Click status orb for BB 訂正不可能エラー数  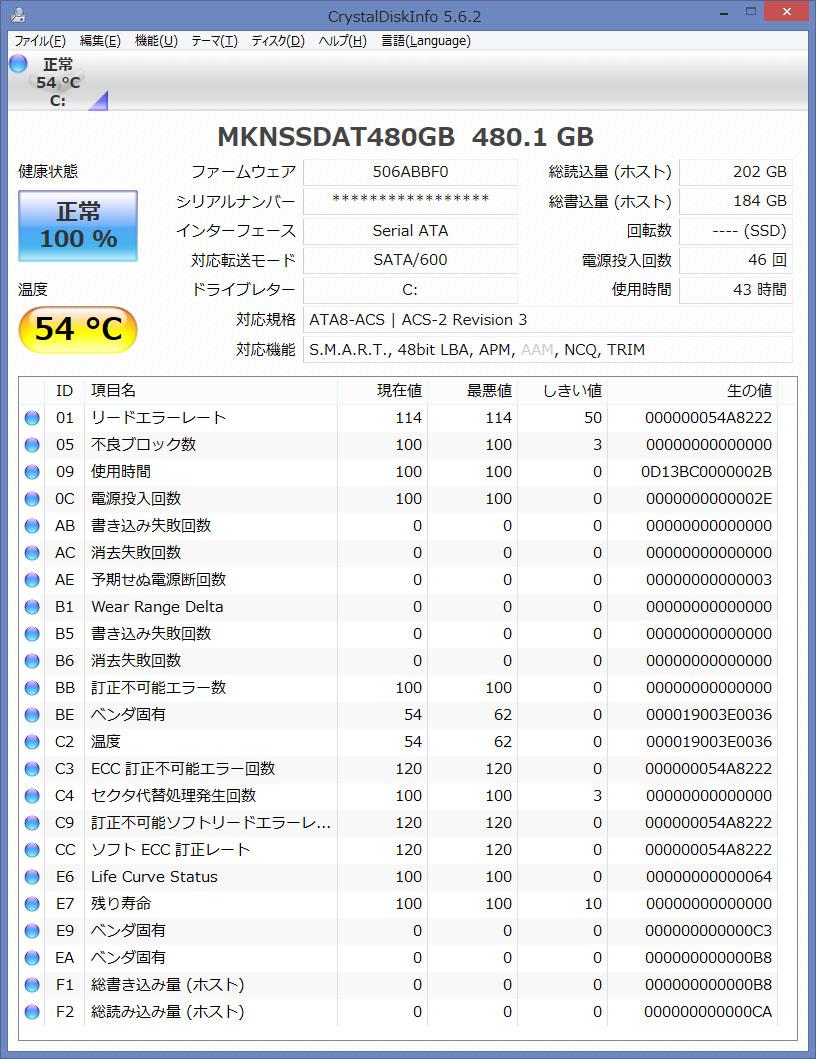(x=32, y=688)
